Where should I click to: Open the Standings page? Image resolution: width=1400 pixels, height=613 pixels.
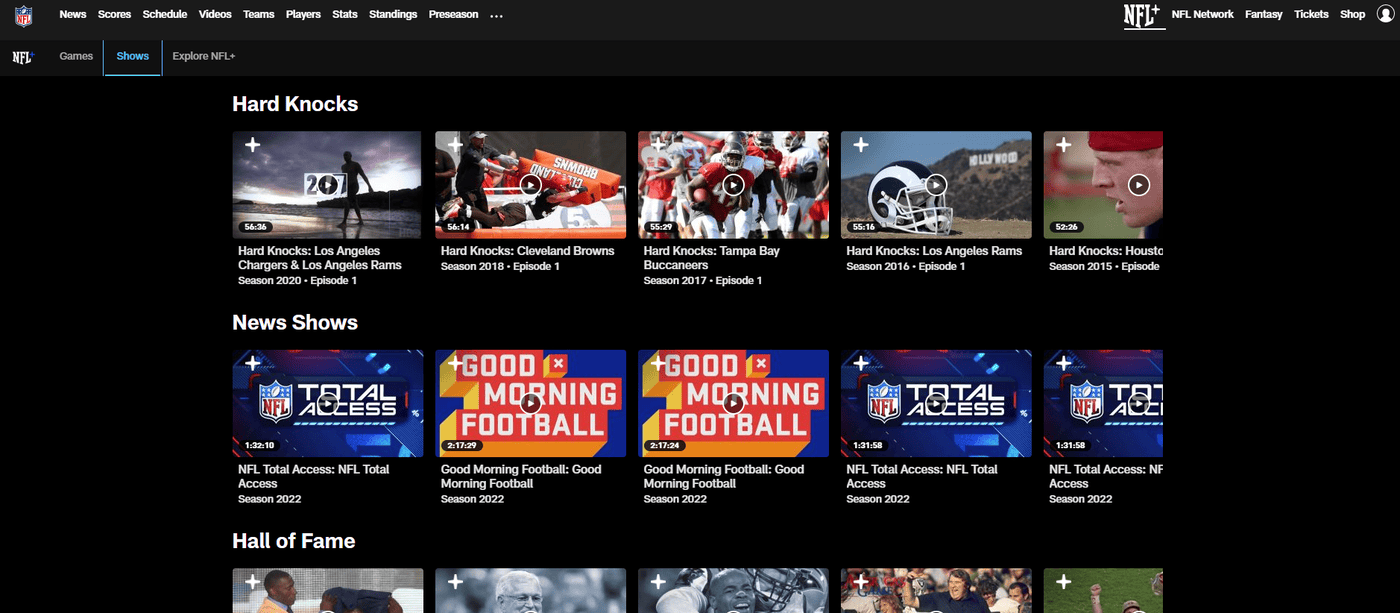point(393,14)
